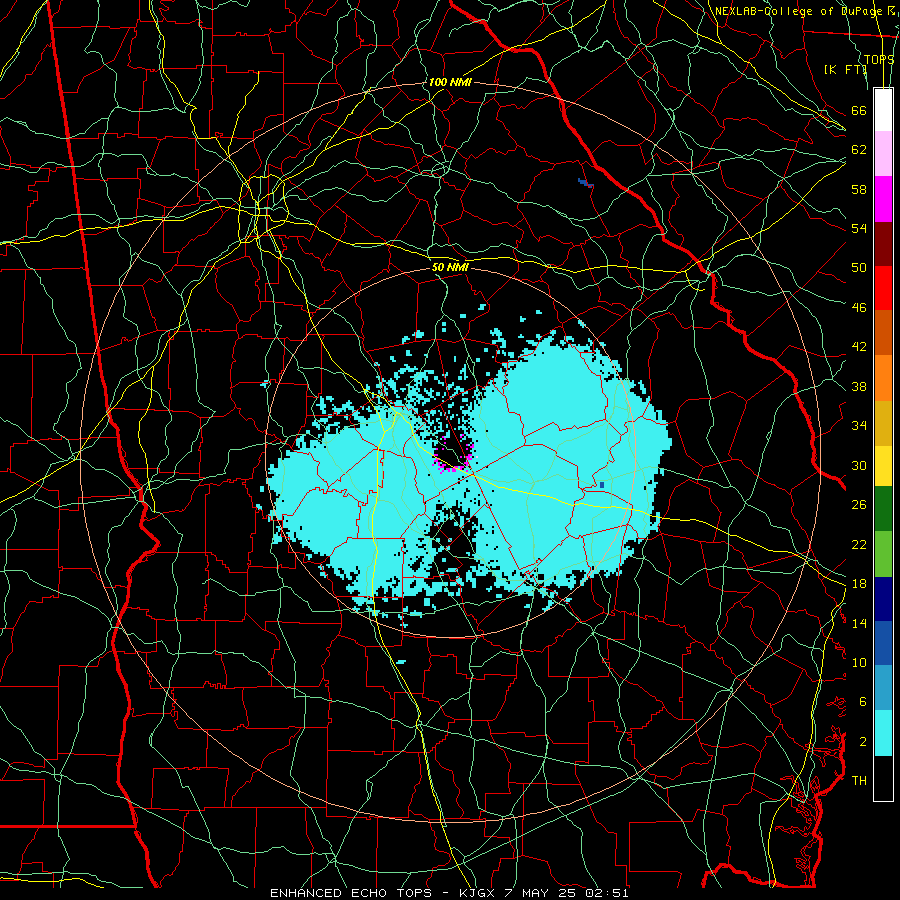This screenshot has height=900, width=900.
Task: Click the 'KJGX' station ID in caption
Action: pos(477,893)
